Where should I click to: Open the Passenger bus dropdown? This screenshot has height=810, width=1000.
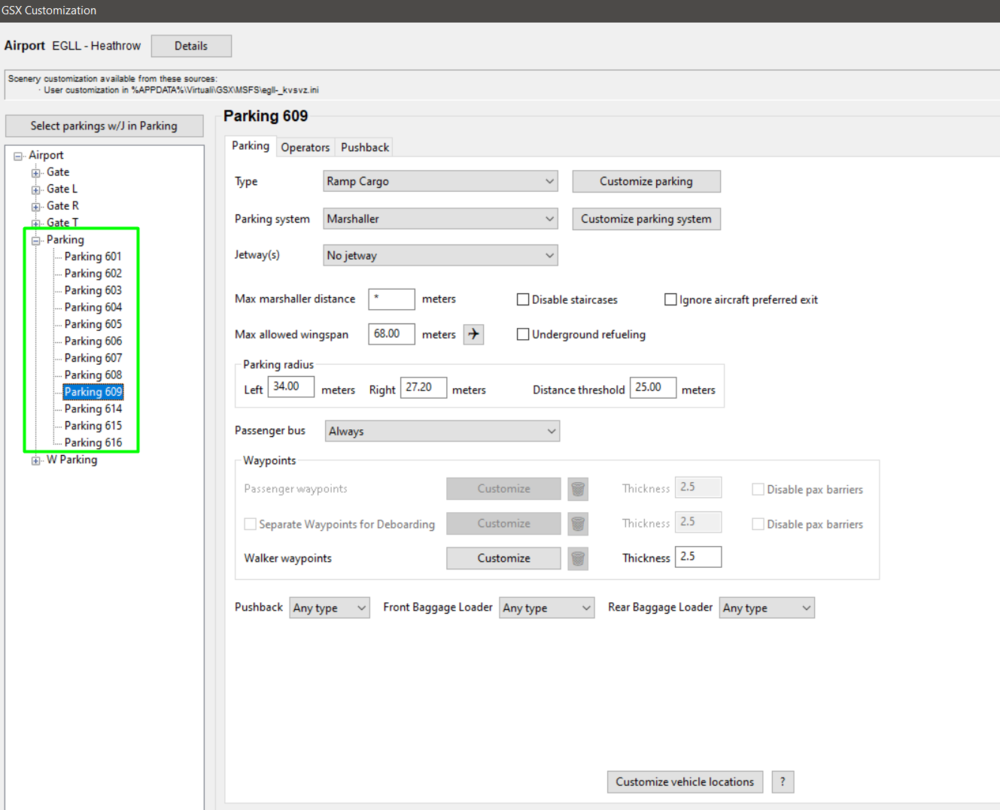click(x=442, y=431)
